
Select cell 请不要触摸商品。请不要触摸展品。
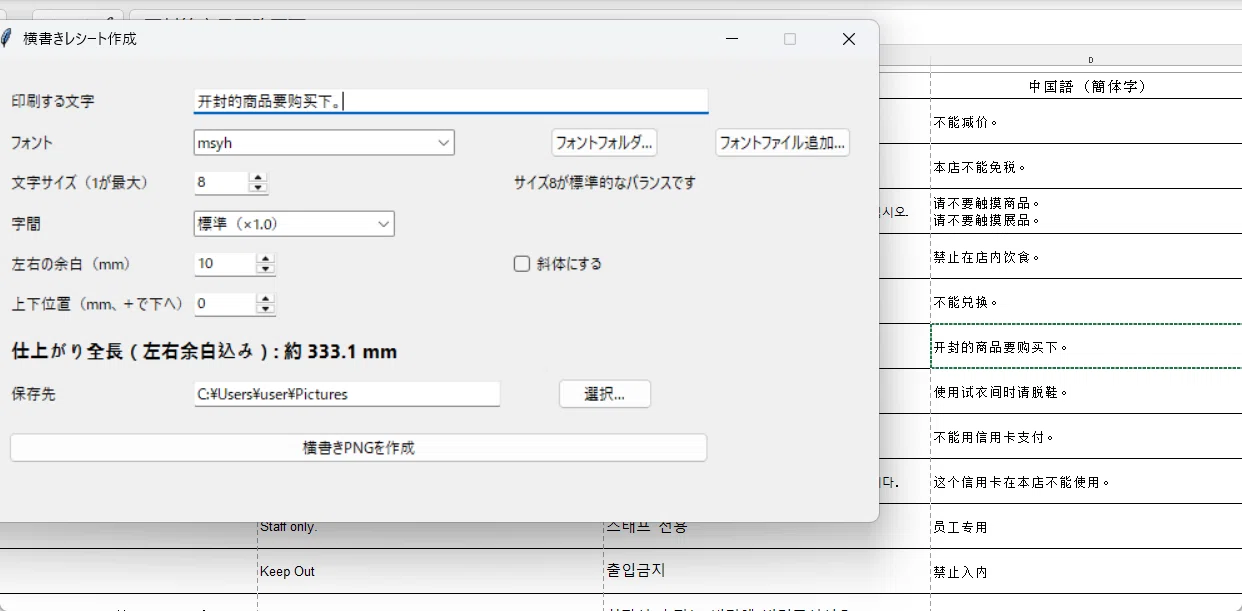click(1086, 211)
